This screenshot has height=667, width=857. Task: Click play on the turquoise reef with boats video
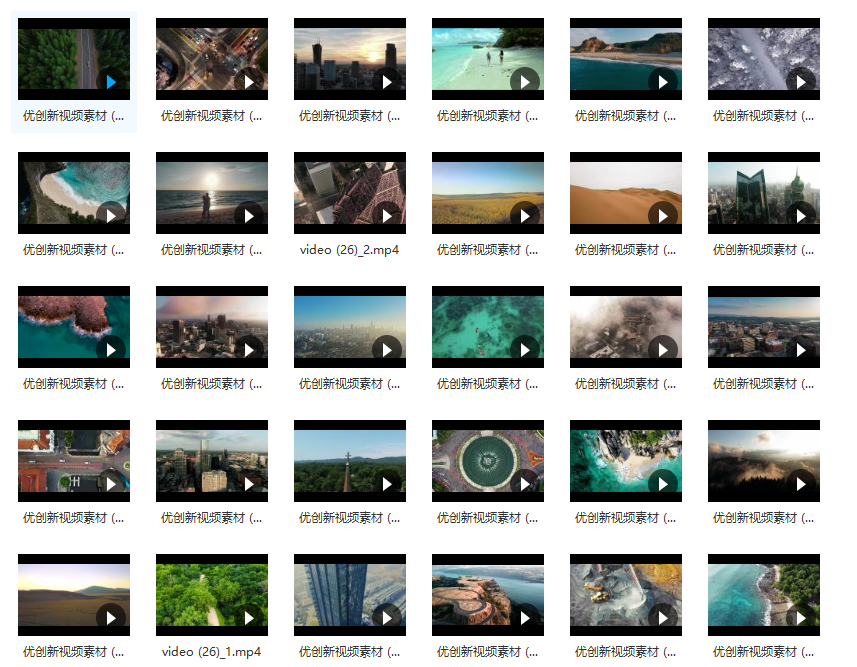click(525, 350)
